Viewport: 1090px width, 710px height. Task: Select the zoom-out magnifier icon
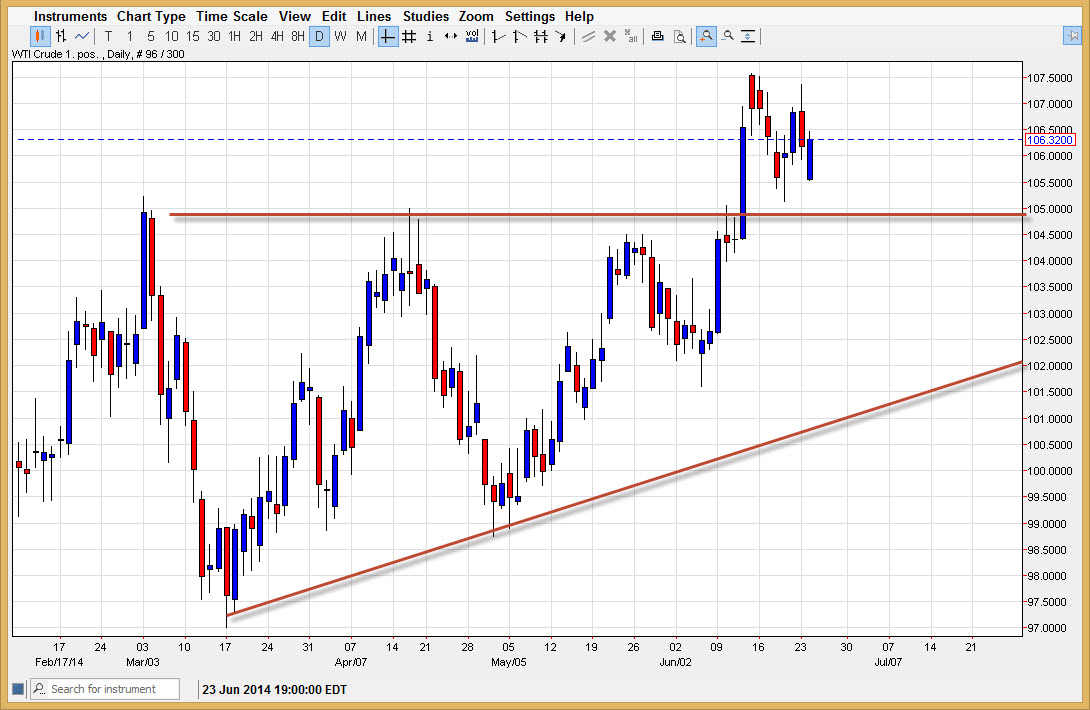pos(727,36)
